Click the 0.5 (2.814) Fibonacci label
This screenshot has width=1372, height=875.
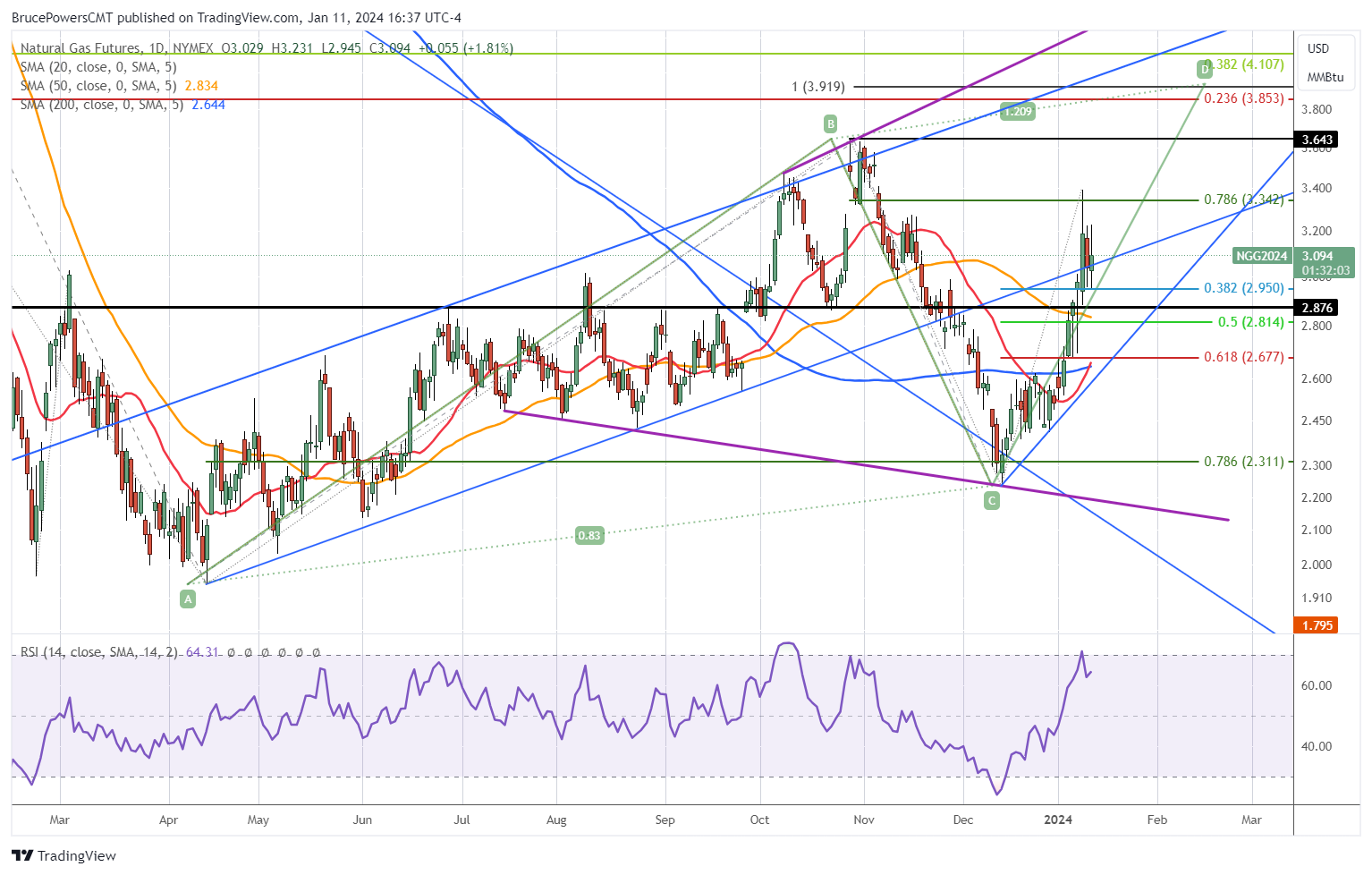1251,322
